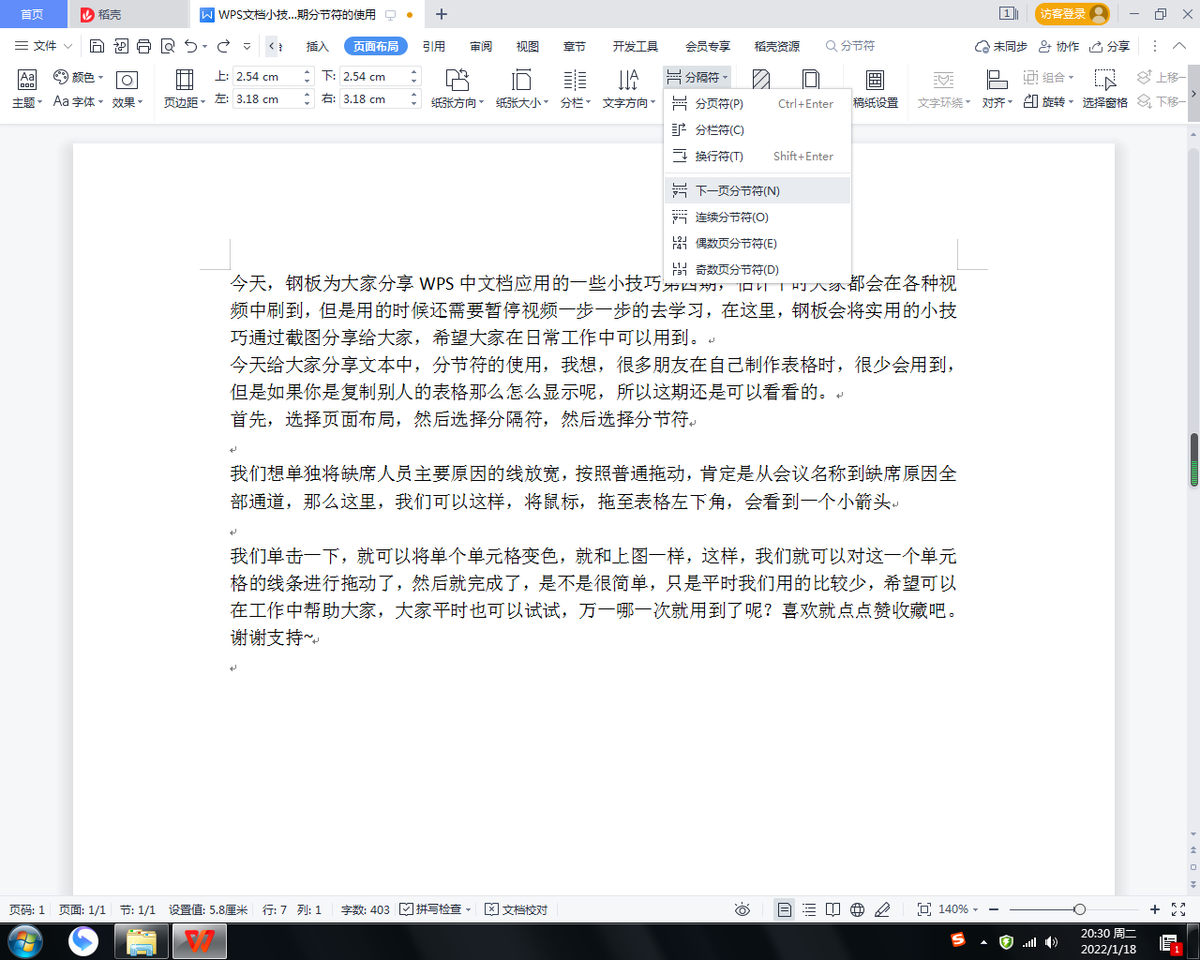Toggle writing mode pencil icon in status bar

[x=882, y=909]
